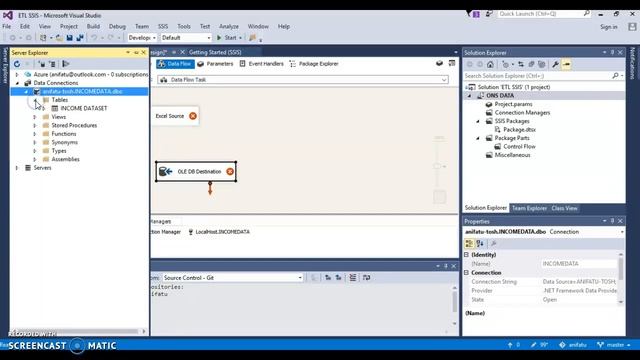Toggle Alphabetical sort in Properties panel
This screenshot has height=360, width=640.
click(480, 244)
